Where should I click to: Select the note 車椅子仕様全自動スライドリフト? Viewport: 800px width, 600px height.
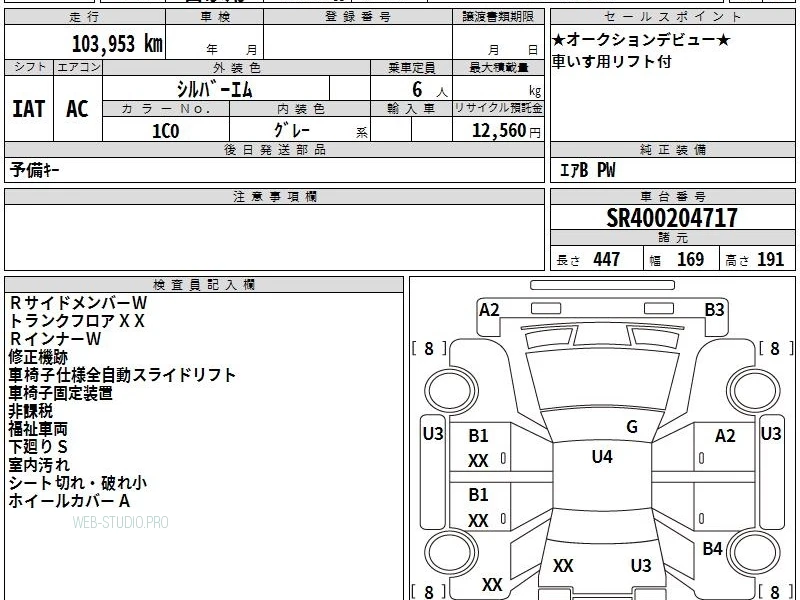tap(122, 375)
